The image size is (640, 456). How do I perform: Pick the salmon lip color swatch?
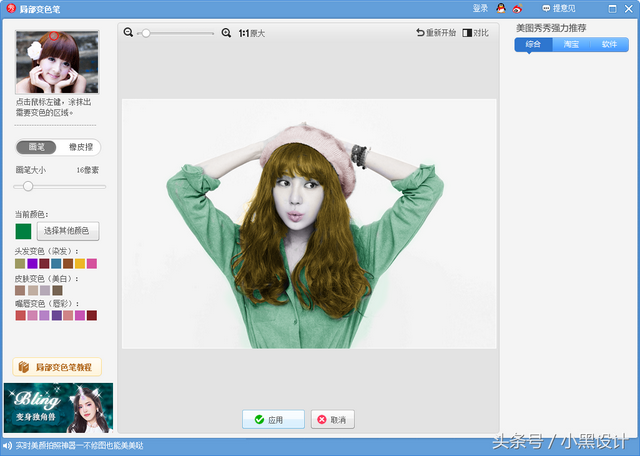coord(68,315)
